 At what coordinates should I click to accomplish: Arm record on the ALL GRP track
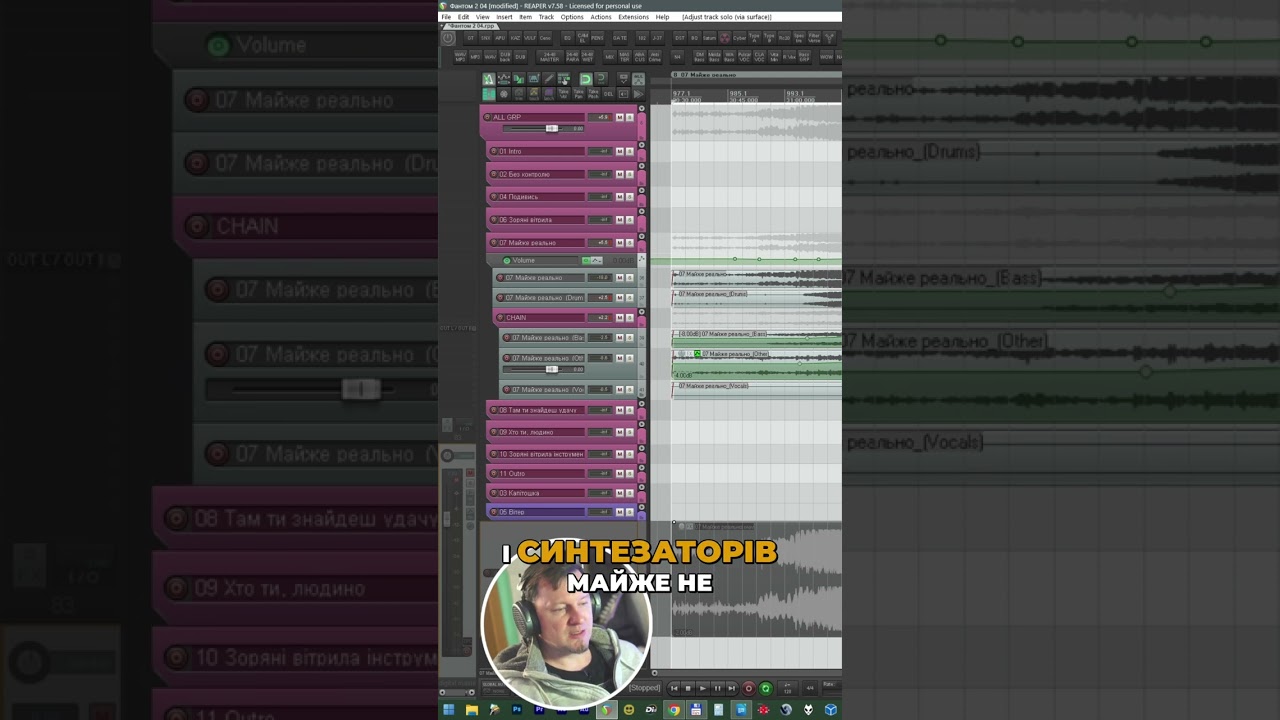coord(487,117)
